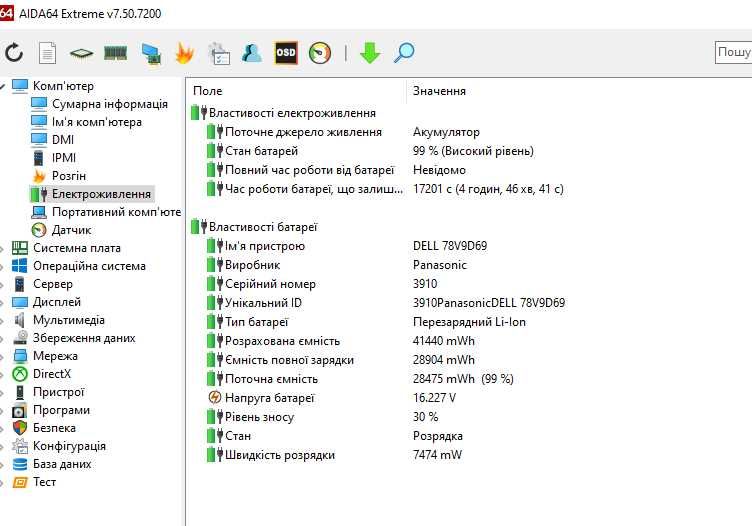Click the magnifier search icon
This screenshot has width=752, height=526.
click(x=404, y=53)
